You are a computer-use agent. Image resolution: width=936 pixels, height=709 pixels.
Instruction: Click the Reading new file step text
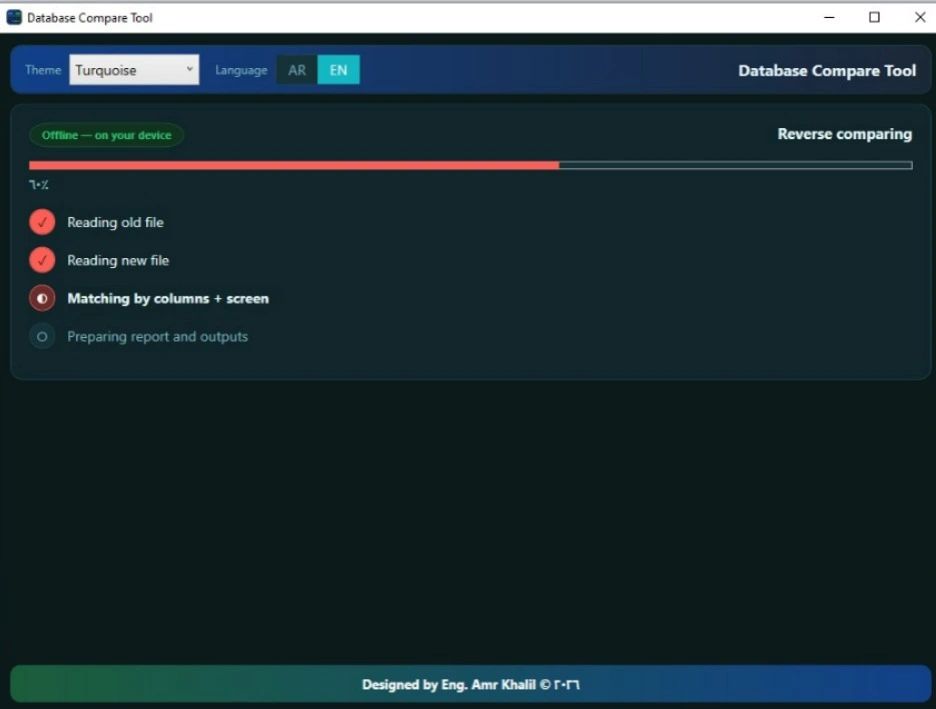(118, 261)
